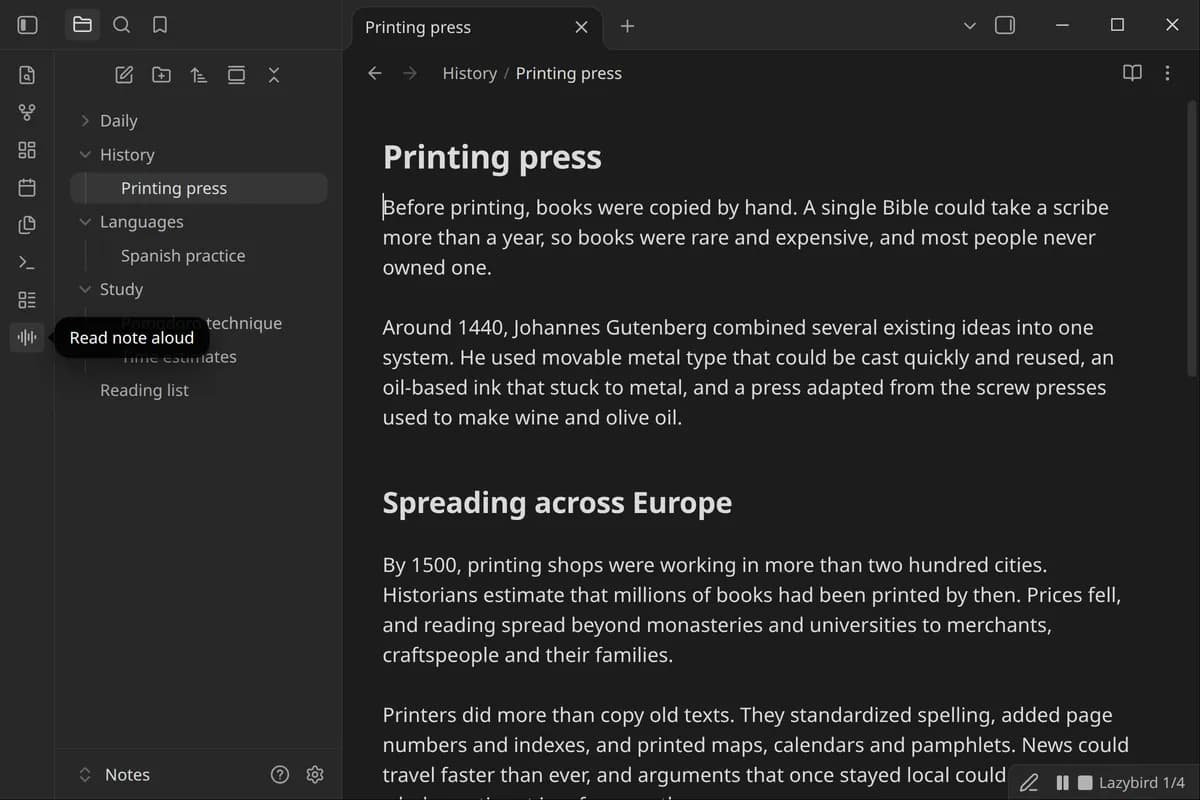This screenshot has height=800, width=1200.
Task: Pause the Lazybird read-aloud playback
Action: [x=1062, y=783]
